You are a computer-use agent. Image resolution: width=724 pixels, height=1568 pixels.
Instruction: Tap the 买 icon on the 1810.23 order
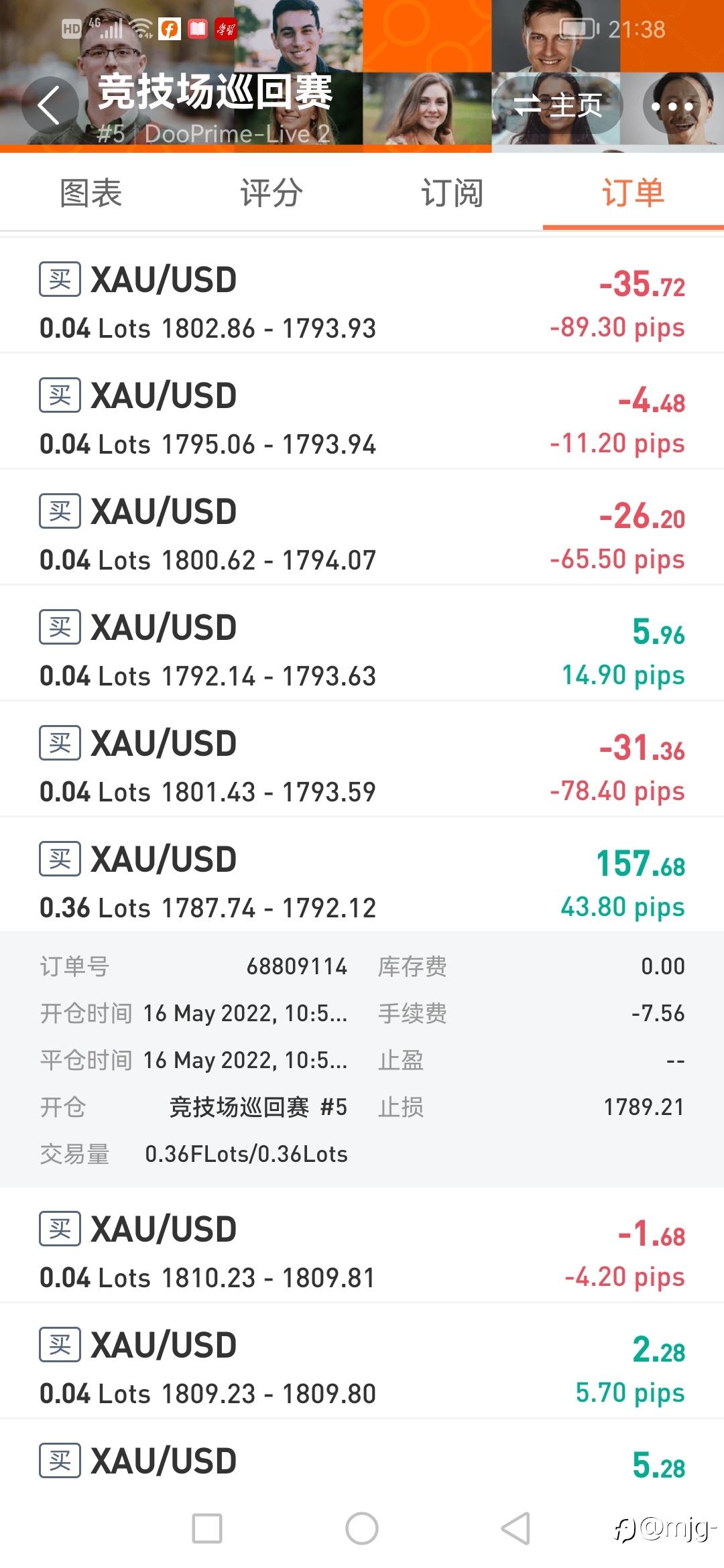tap(60, 1229)
